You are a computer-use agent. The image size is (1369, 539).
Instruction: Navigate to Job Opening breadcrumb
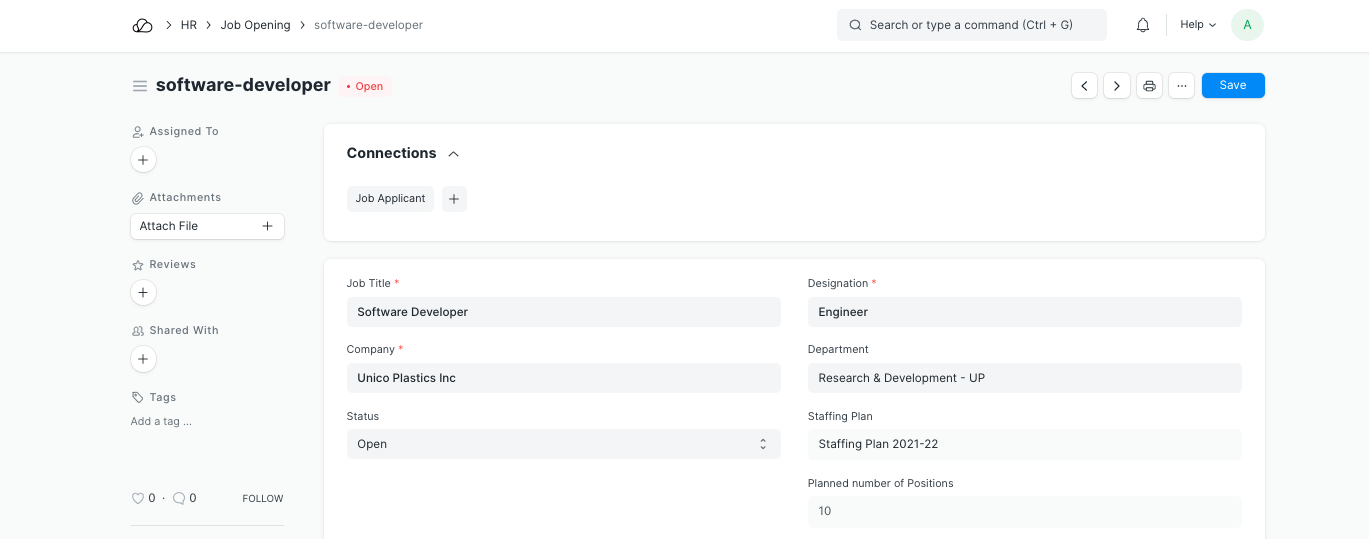pyautogui.click(x=255, y=25)
